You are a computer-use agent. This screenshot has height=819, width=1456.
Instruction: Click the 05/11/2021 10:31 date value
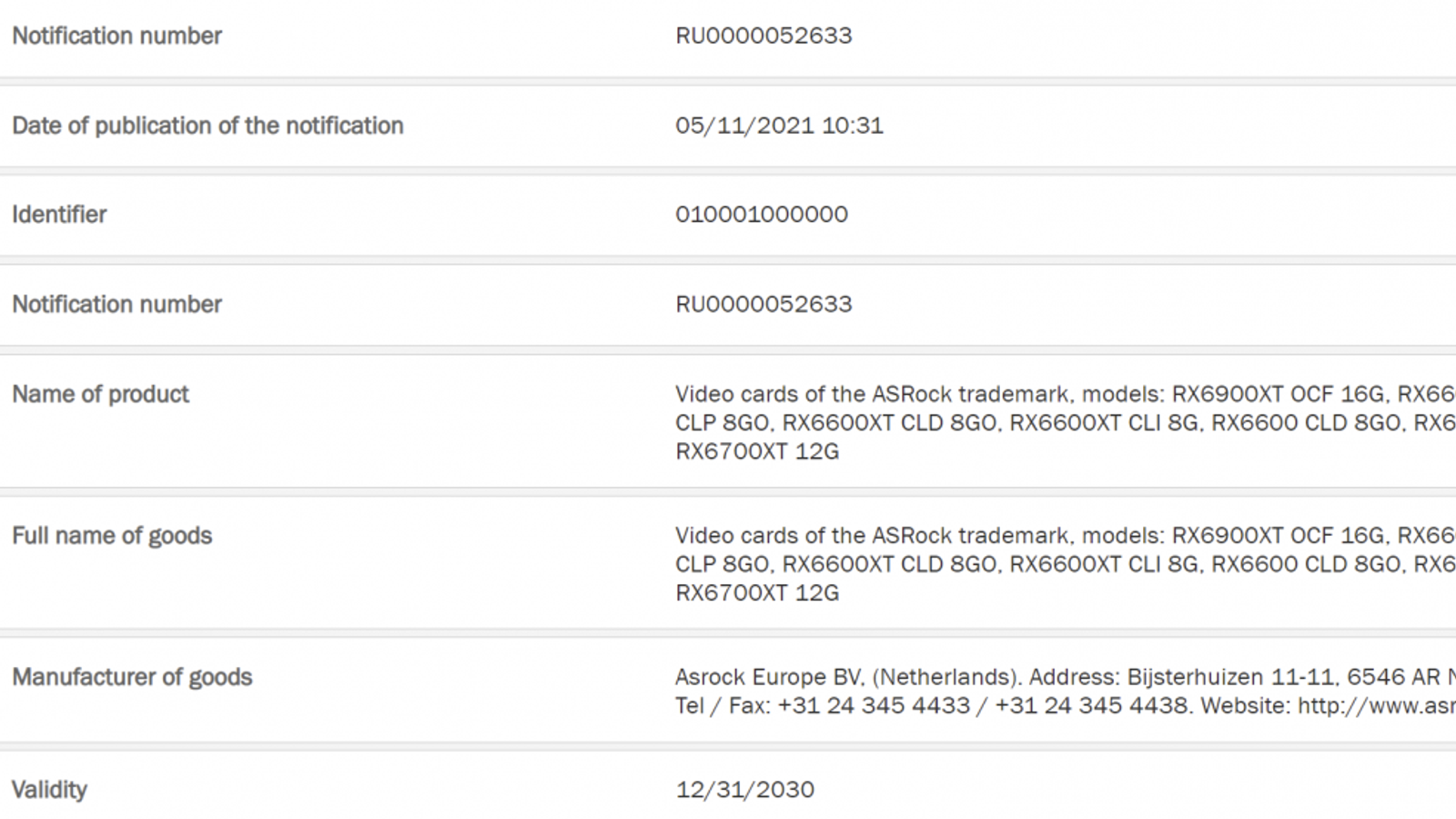(x=779, y=126)
